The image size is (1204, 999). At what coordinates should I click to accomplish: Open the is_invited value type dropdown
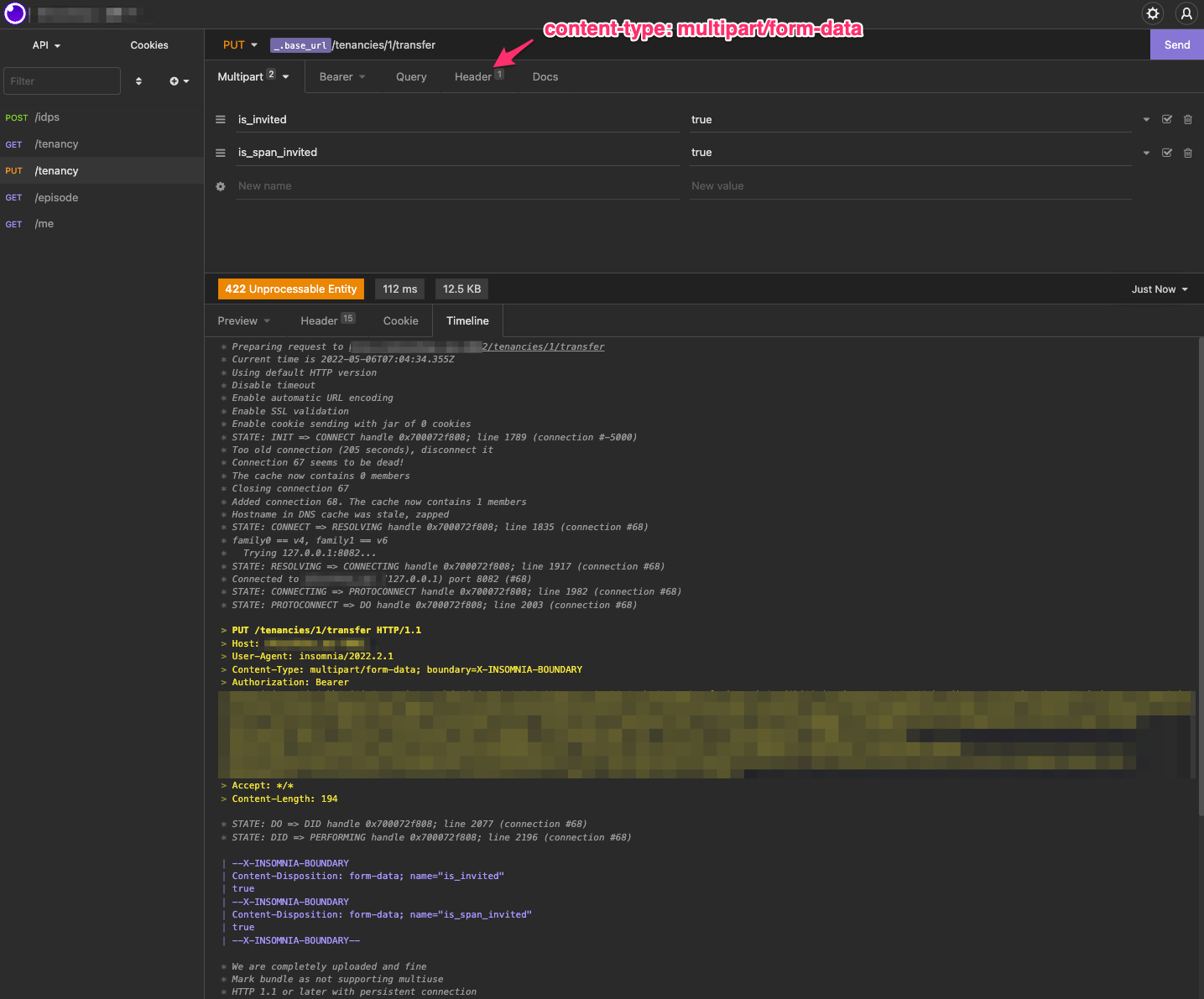pos(1146,120)
